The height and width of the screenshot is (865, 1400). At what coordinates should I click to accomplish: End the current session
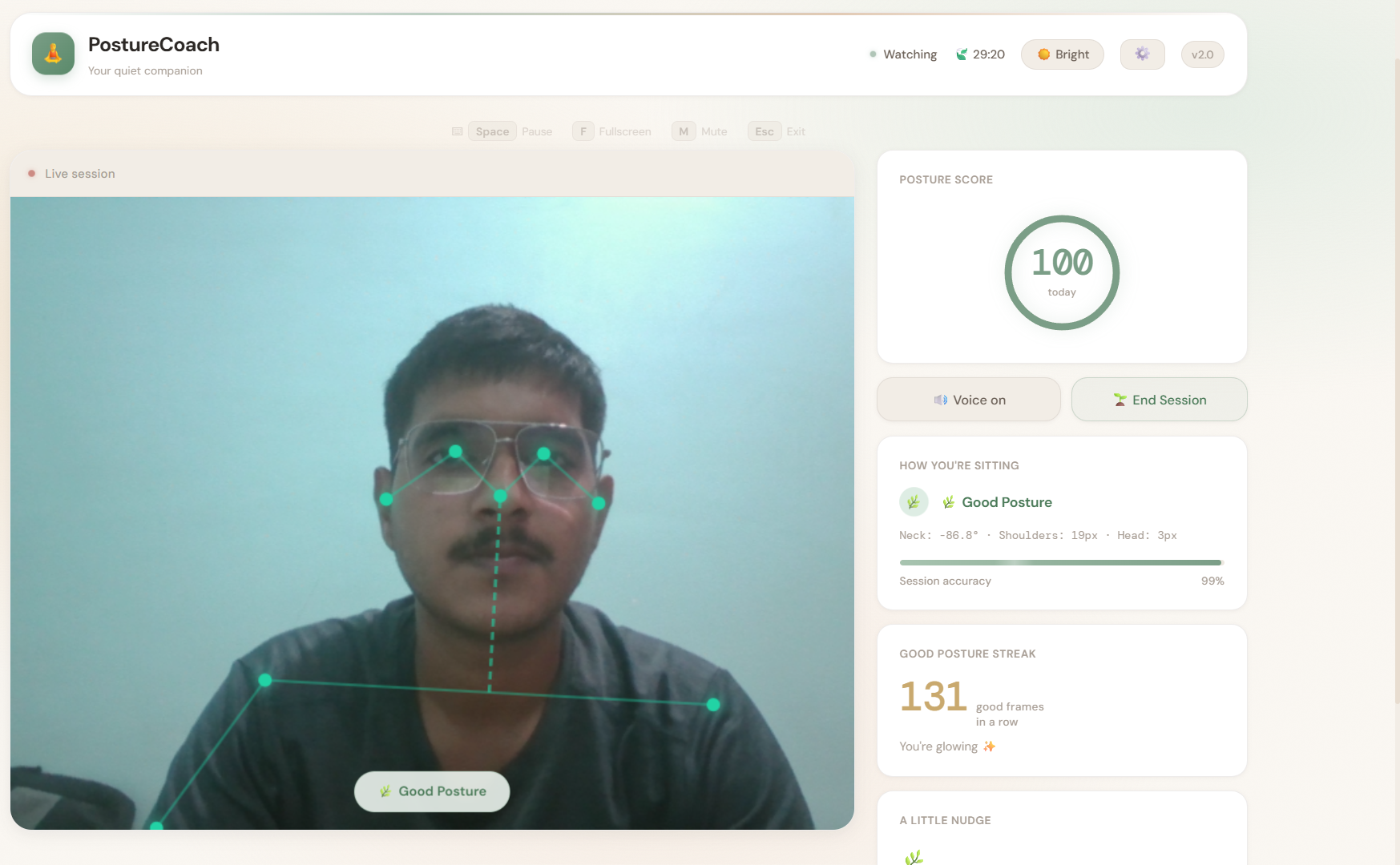click(1159, 399)
